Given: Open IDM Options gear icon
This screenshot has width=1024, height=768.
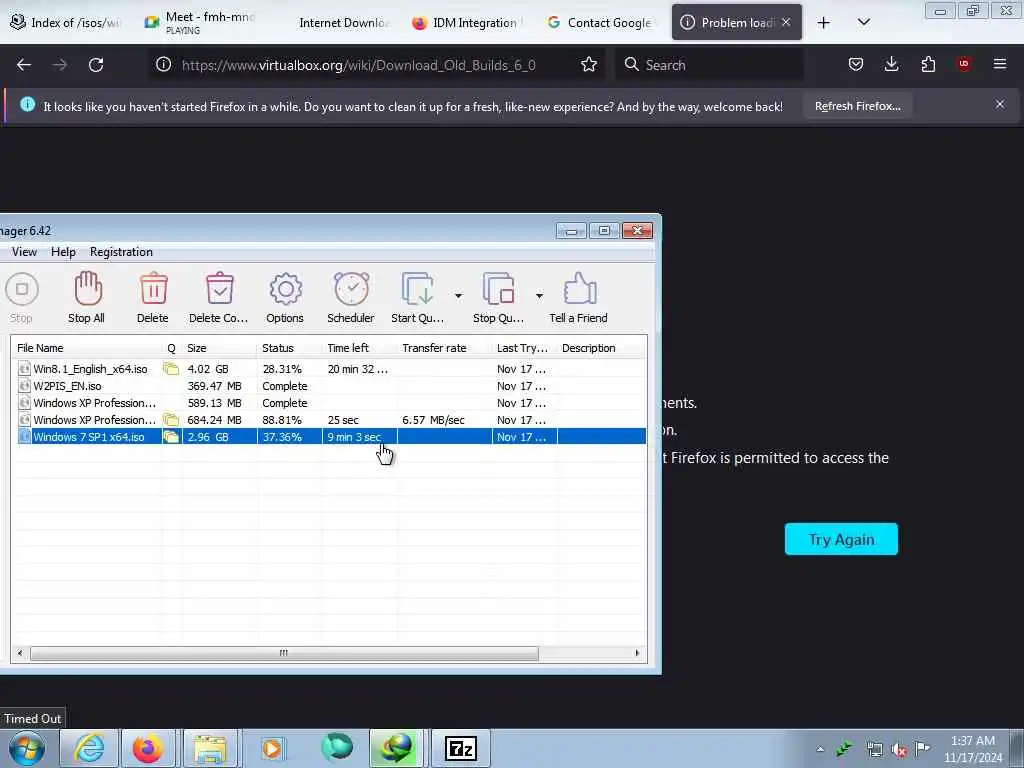Looking at the screenshot, I should pos(285,289).
